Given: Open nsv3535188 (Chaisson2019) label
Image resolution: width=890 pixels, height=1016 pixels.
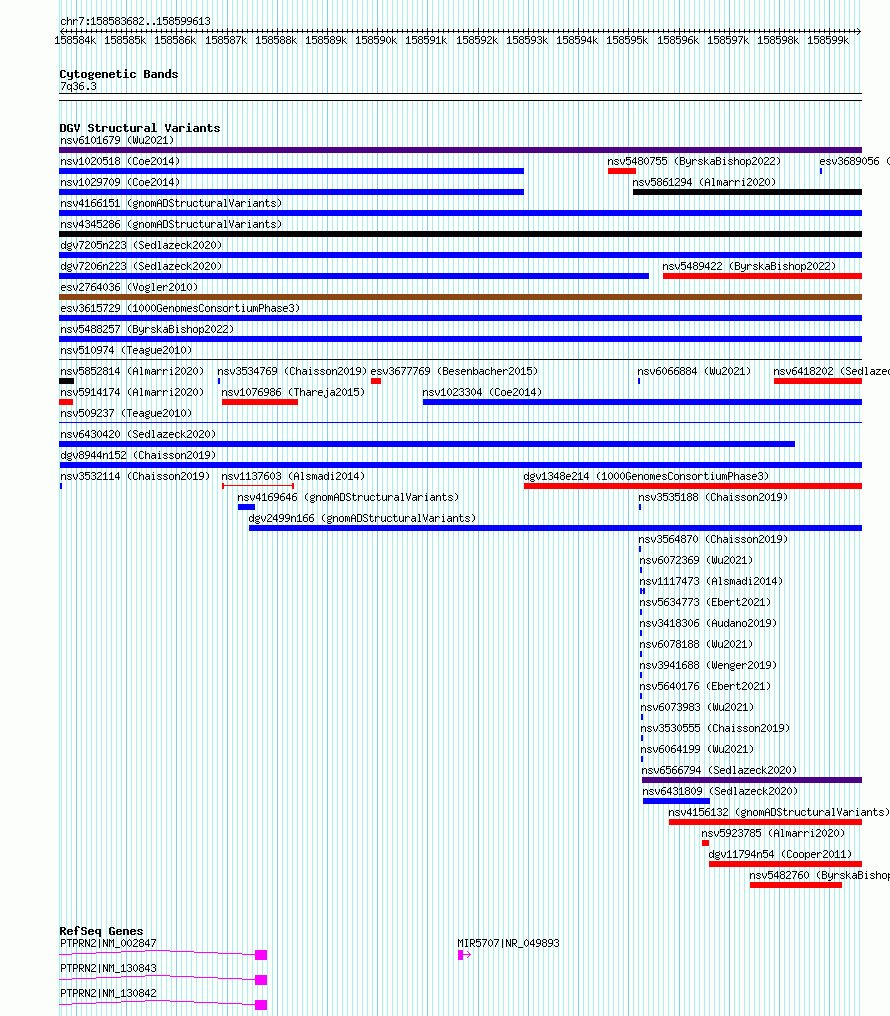Looking at the screenshot, I should coord(713,498).
